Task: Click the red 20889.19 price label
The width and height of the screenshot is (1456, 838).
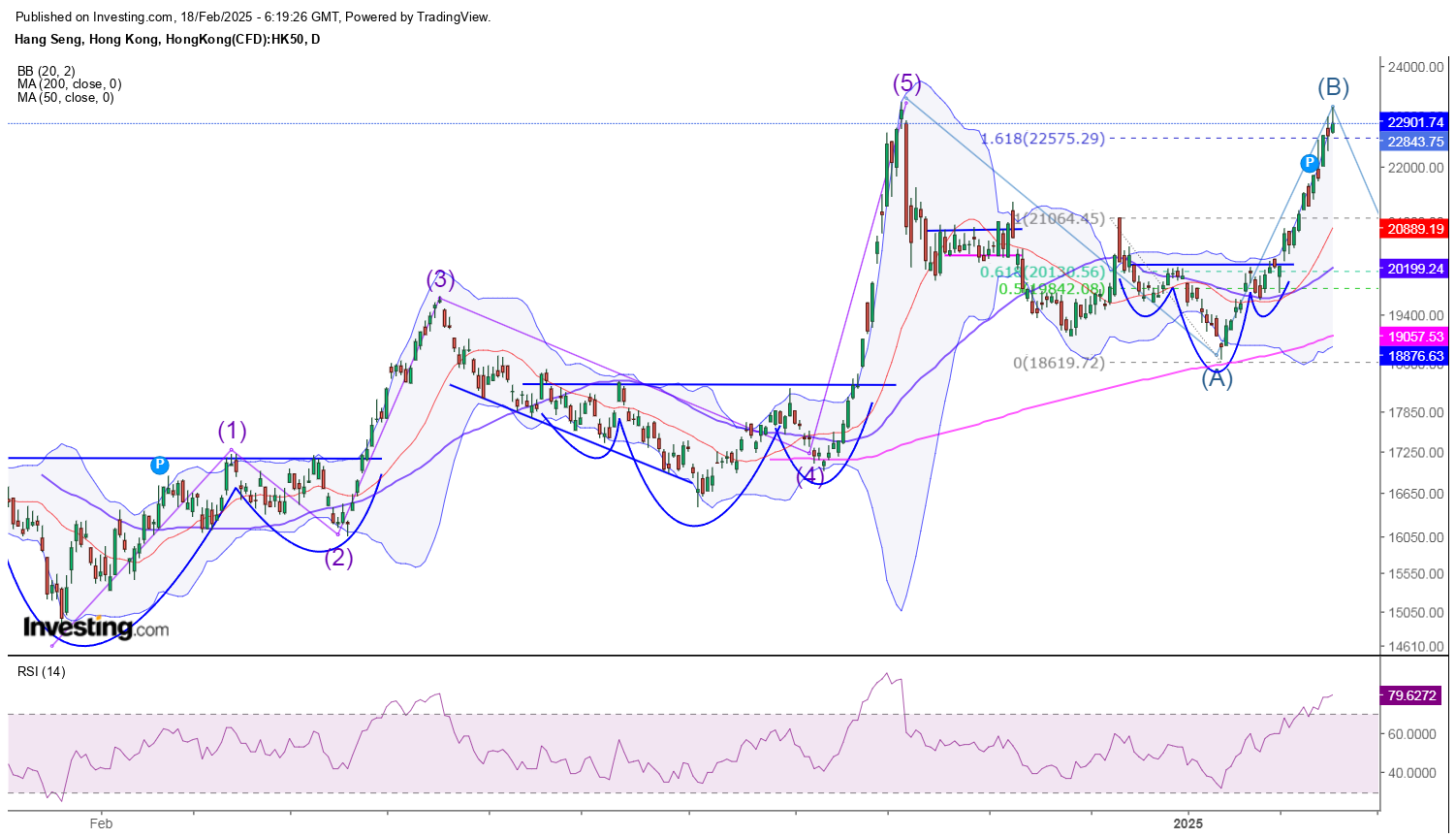Action: tap(1415, 229)
